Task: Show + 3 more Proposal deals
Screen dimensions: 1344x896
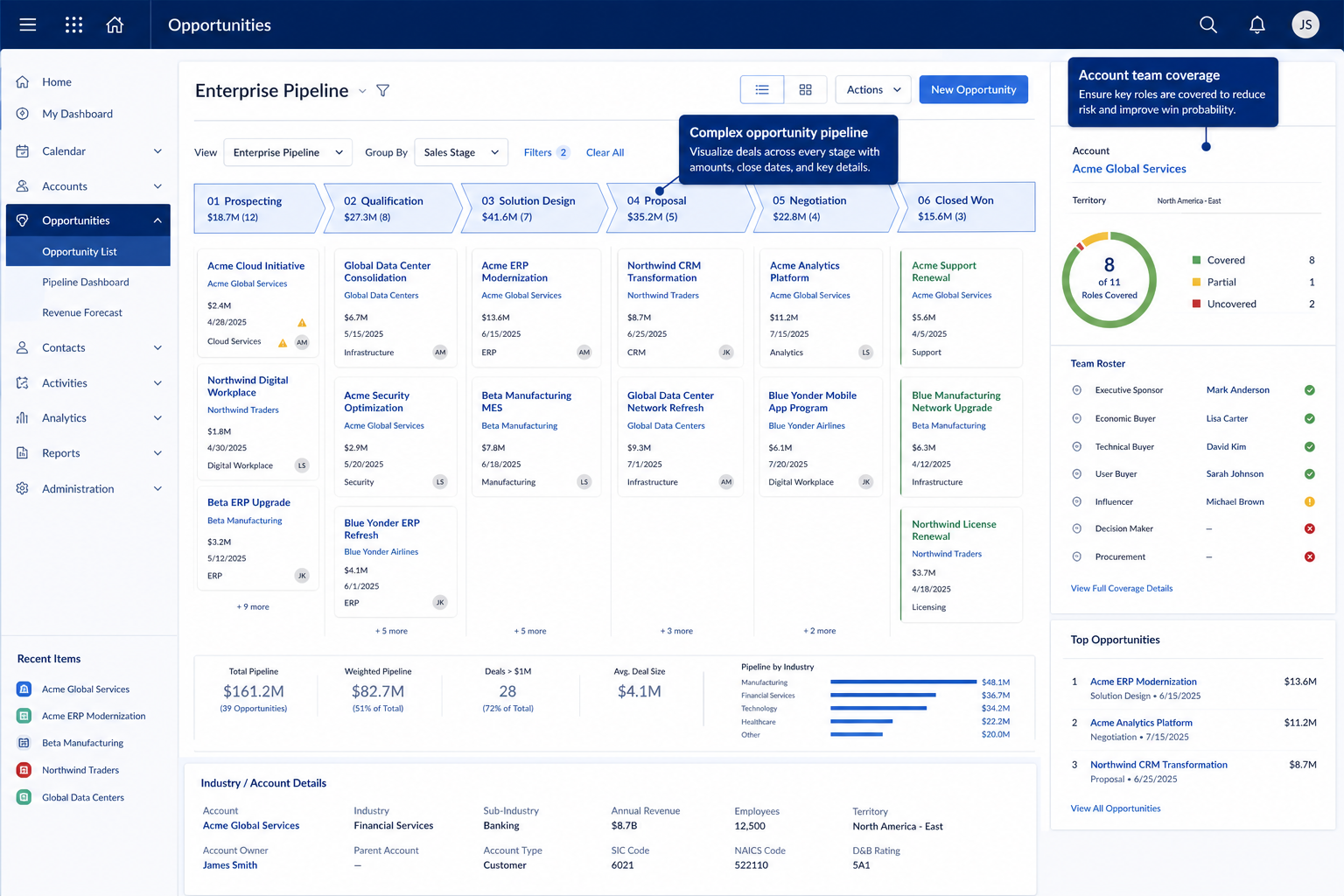Action: coord(676,631)
